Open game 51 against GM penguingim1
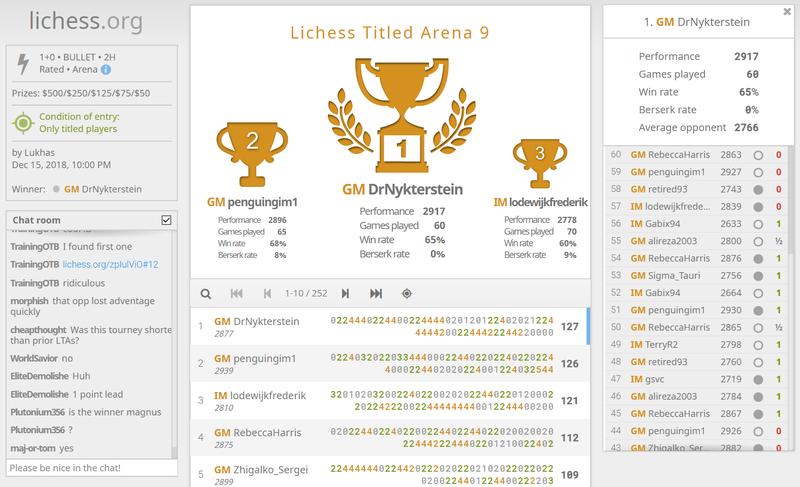 [696, 310]
